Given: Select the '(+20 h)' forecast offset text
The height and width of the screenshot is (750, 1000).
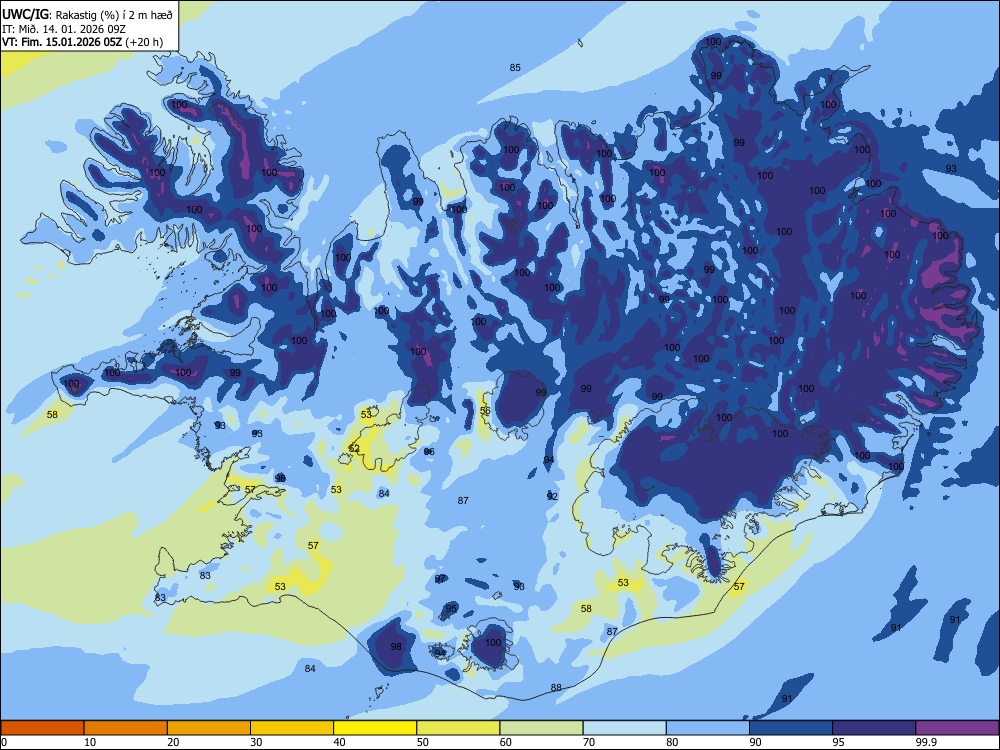Looking at the screenshot, I should point(144,43).
